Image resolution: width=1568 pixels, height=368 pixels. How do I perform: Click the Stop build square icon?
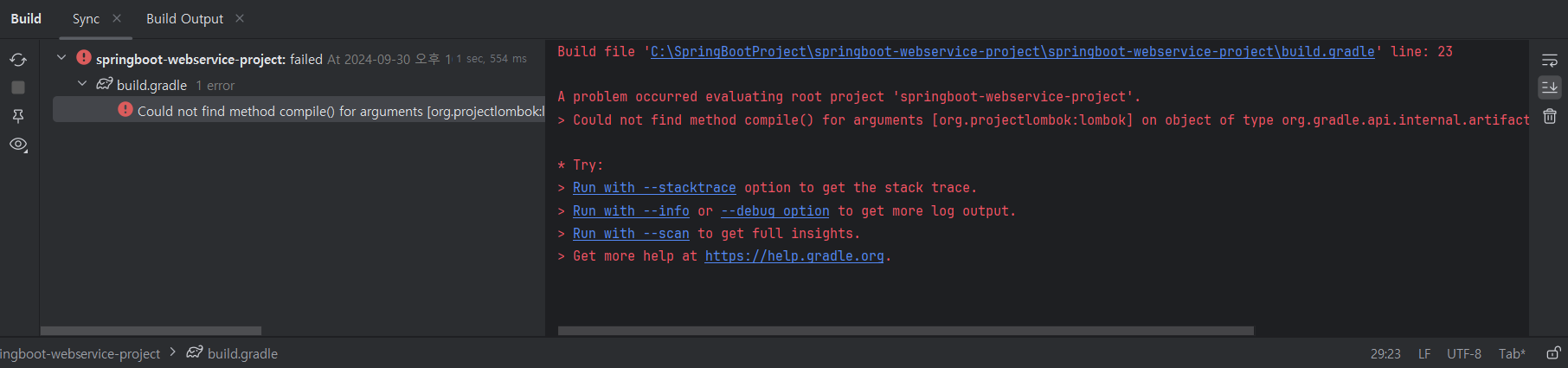pos(18,87)
